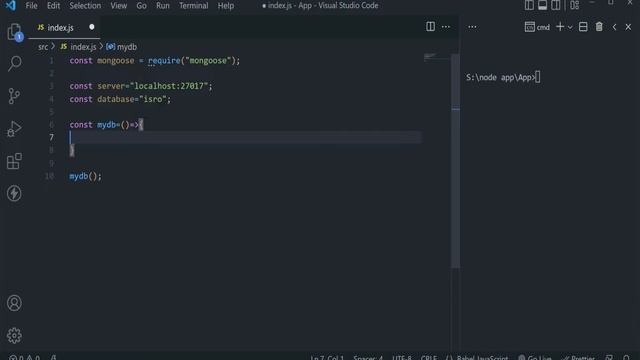This screenshot has height=360, width=640.
Task: Click line number 7 in the gutter
Action: click(x=51, y=138)
